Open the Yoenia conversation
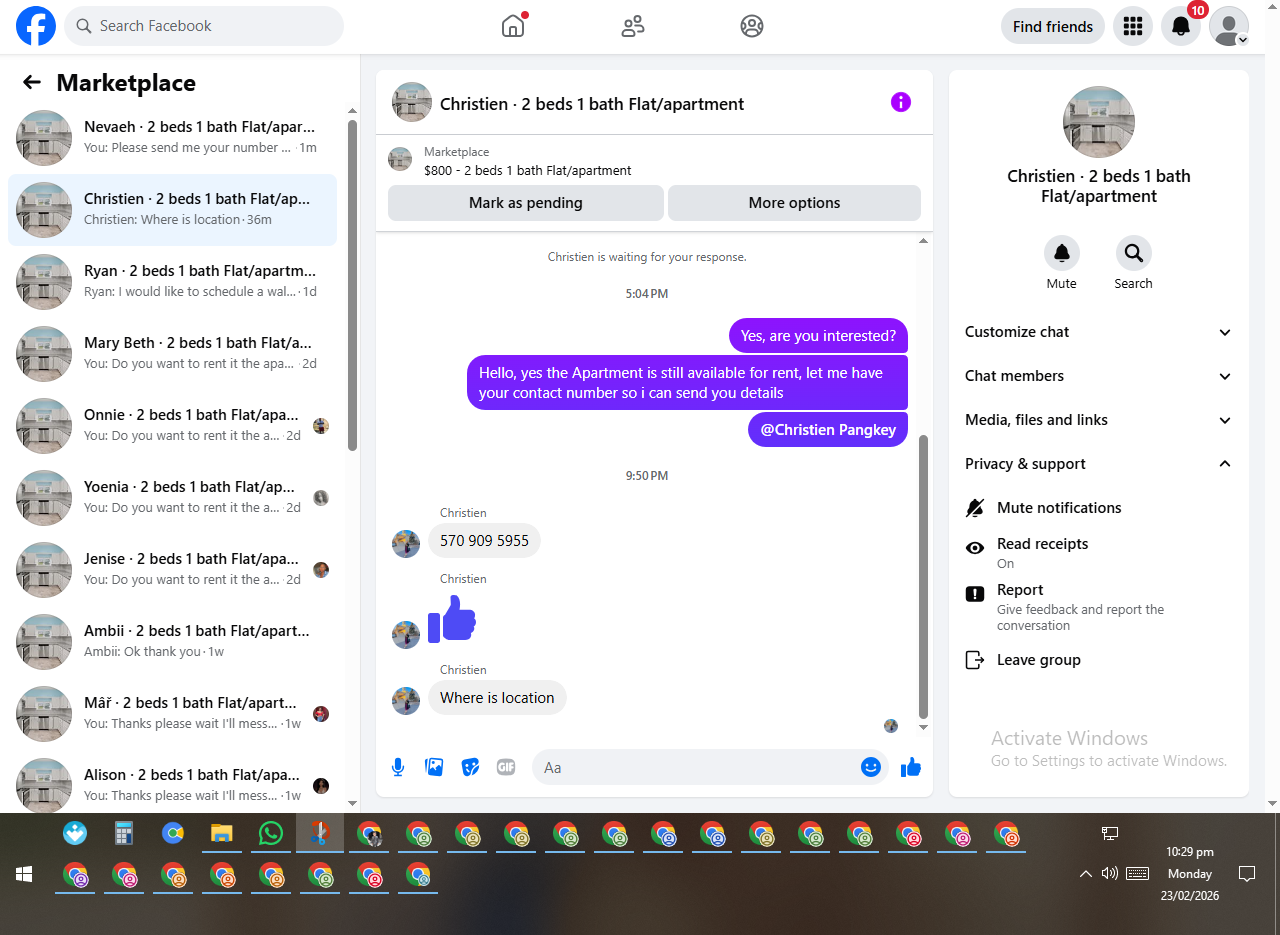 (x=172, y=498)
